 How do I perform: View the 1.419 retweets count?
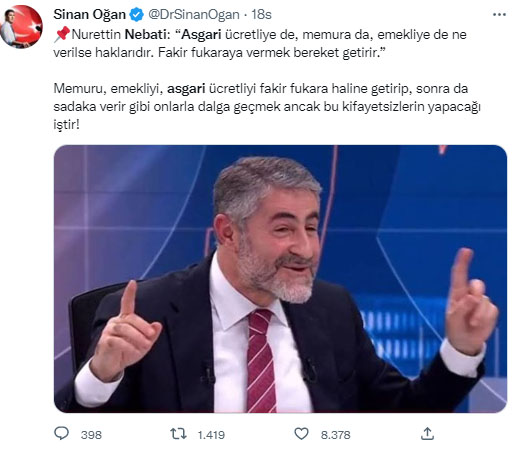pos(211,435)
